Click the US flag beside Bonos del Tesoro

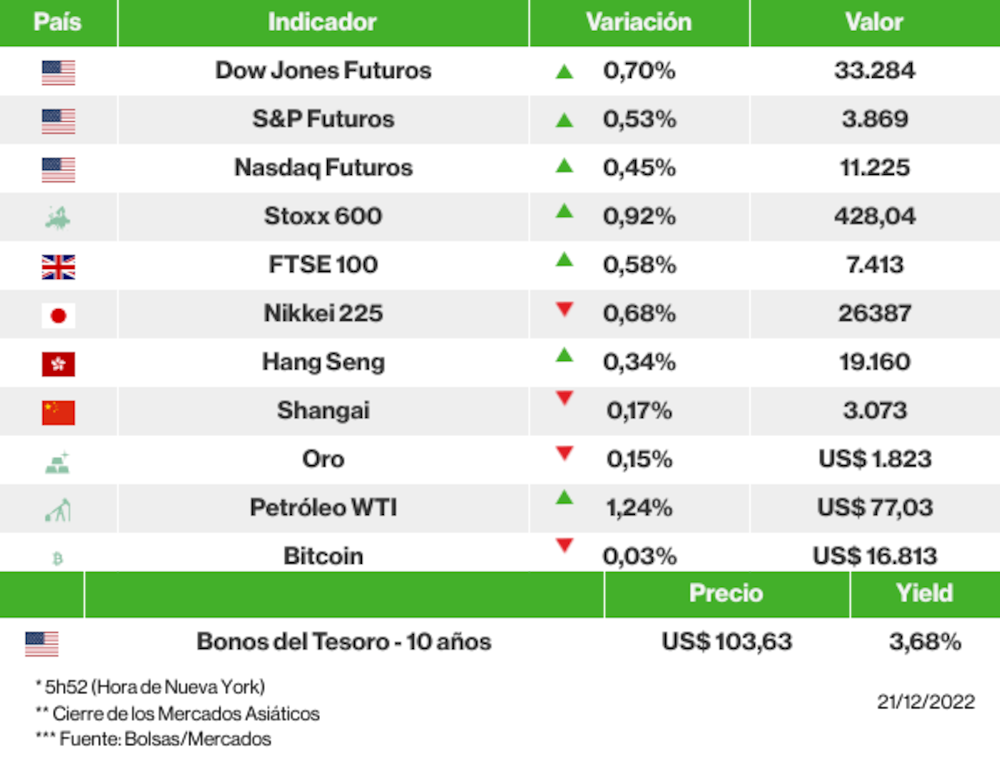click(x=42, y=644)
